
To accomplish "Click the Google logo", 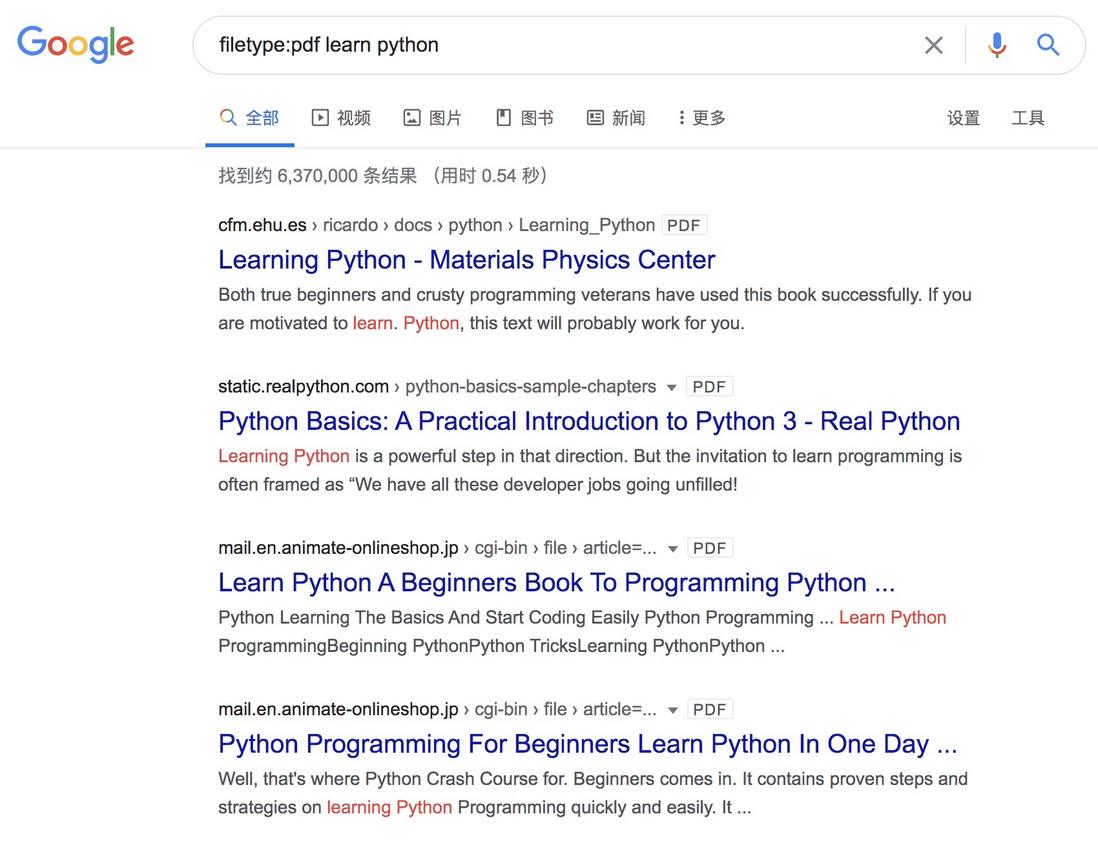I will pyautogui.click(x=76, y=44).
